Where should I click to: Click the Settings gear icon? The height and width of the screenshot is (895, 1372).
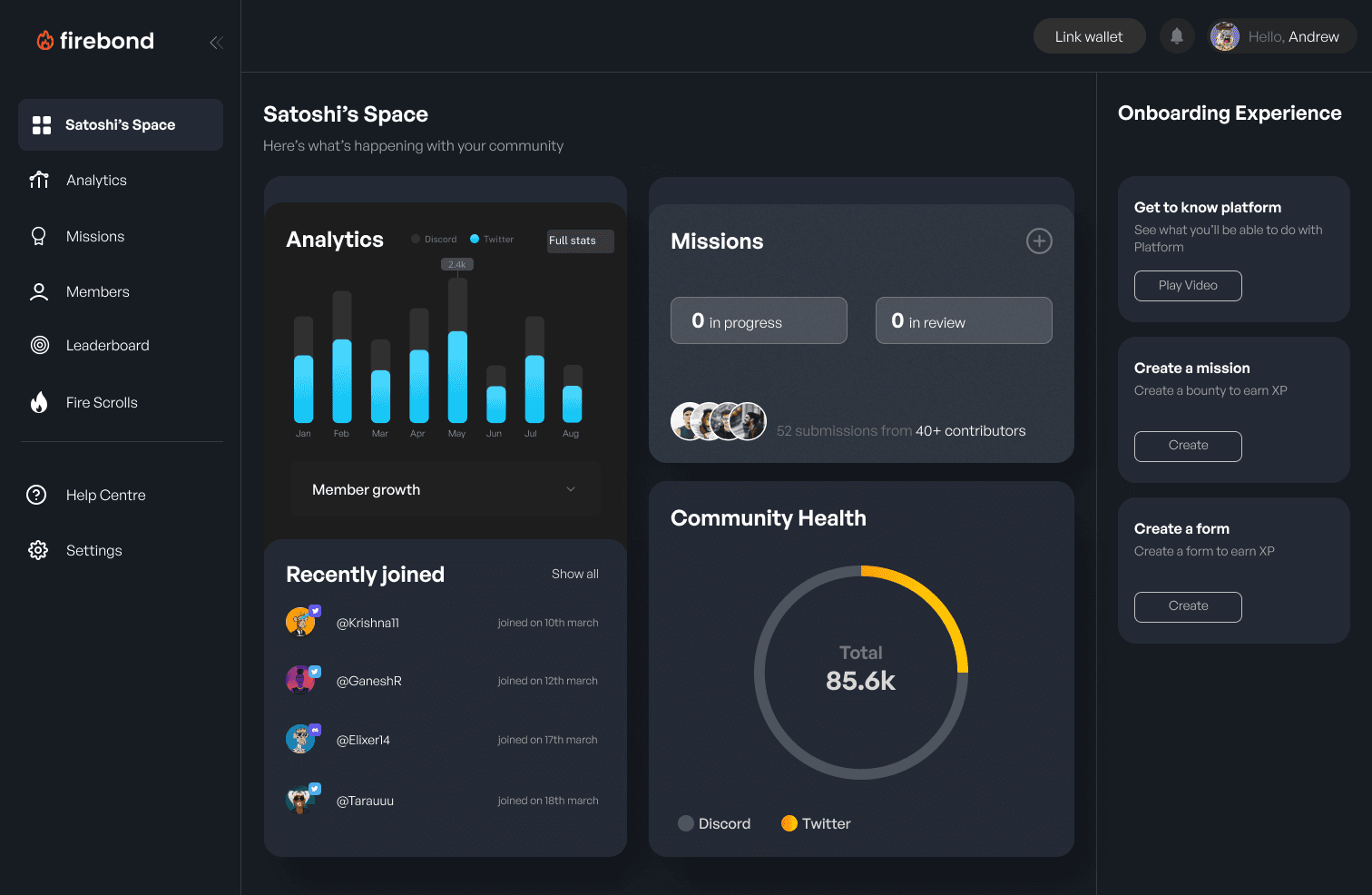38,550
